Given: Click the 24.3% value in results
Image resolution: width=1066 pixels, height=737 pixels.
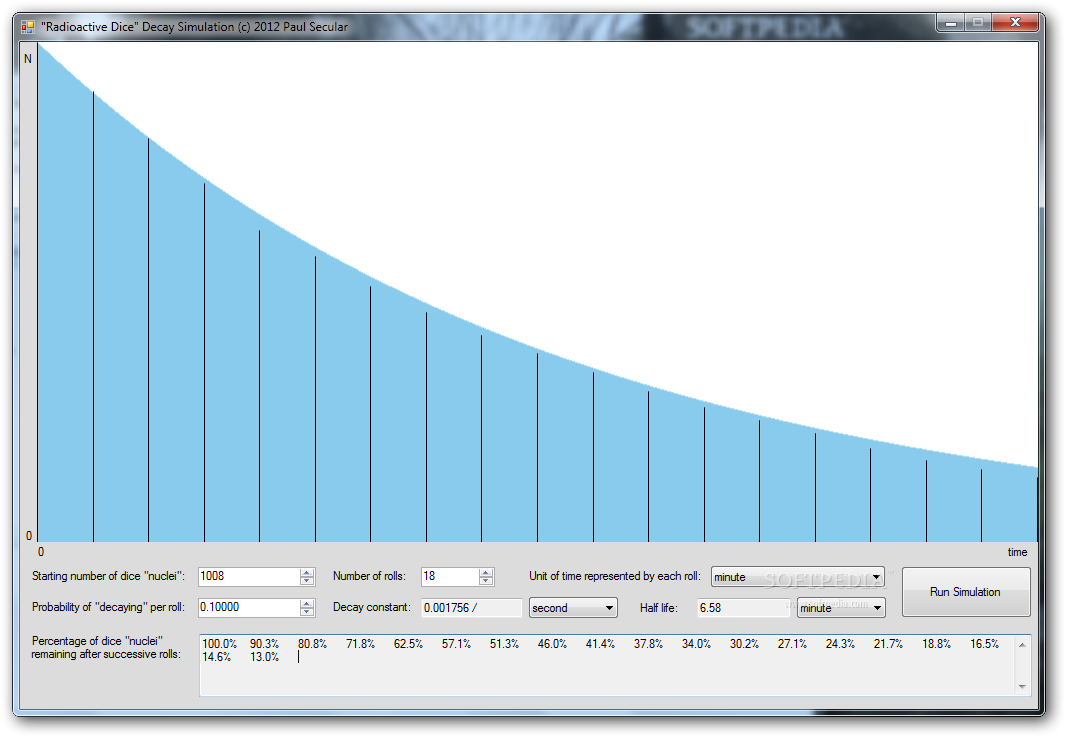Looking at the screenshot, I should pos(840,644).
